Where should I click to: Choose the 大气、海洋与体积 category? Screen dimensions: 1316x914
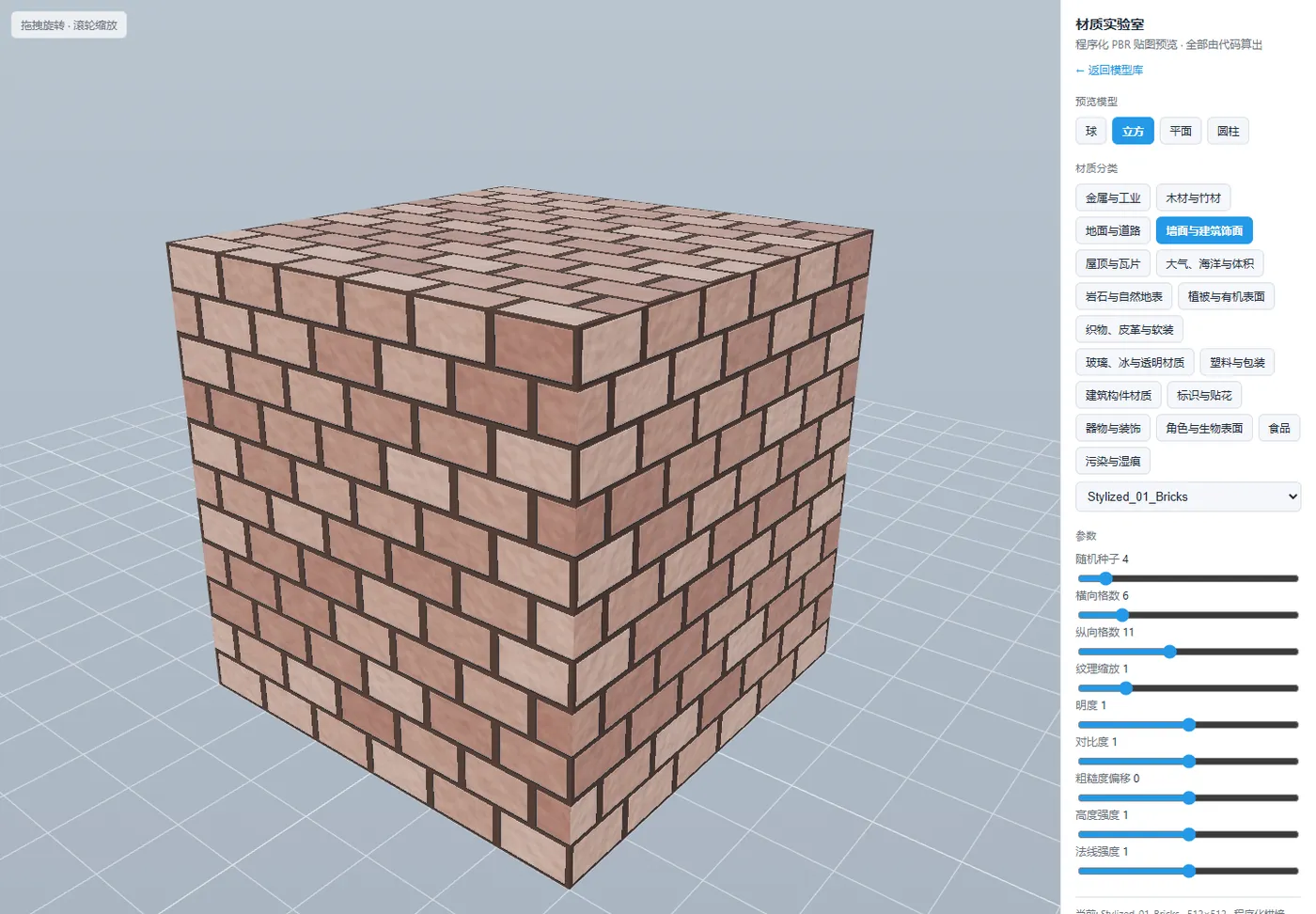(x=1210, y=263)
